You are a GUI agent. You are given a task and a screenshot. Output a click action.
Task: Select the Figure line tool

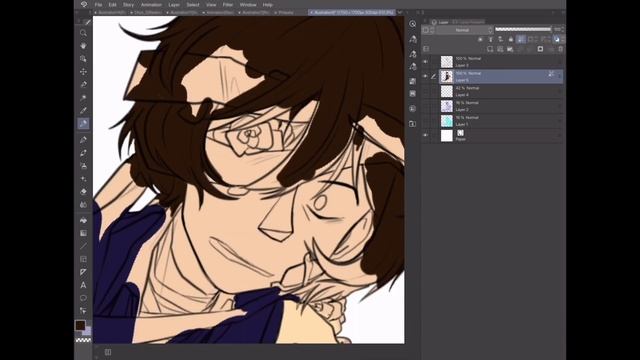(x=83, y=246)
